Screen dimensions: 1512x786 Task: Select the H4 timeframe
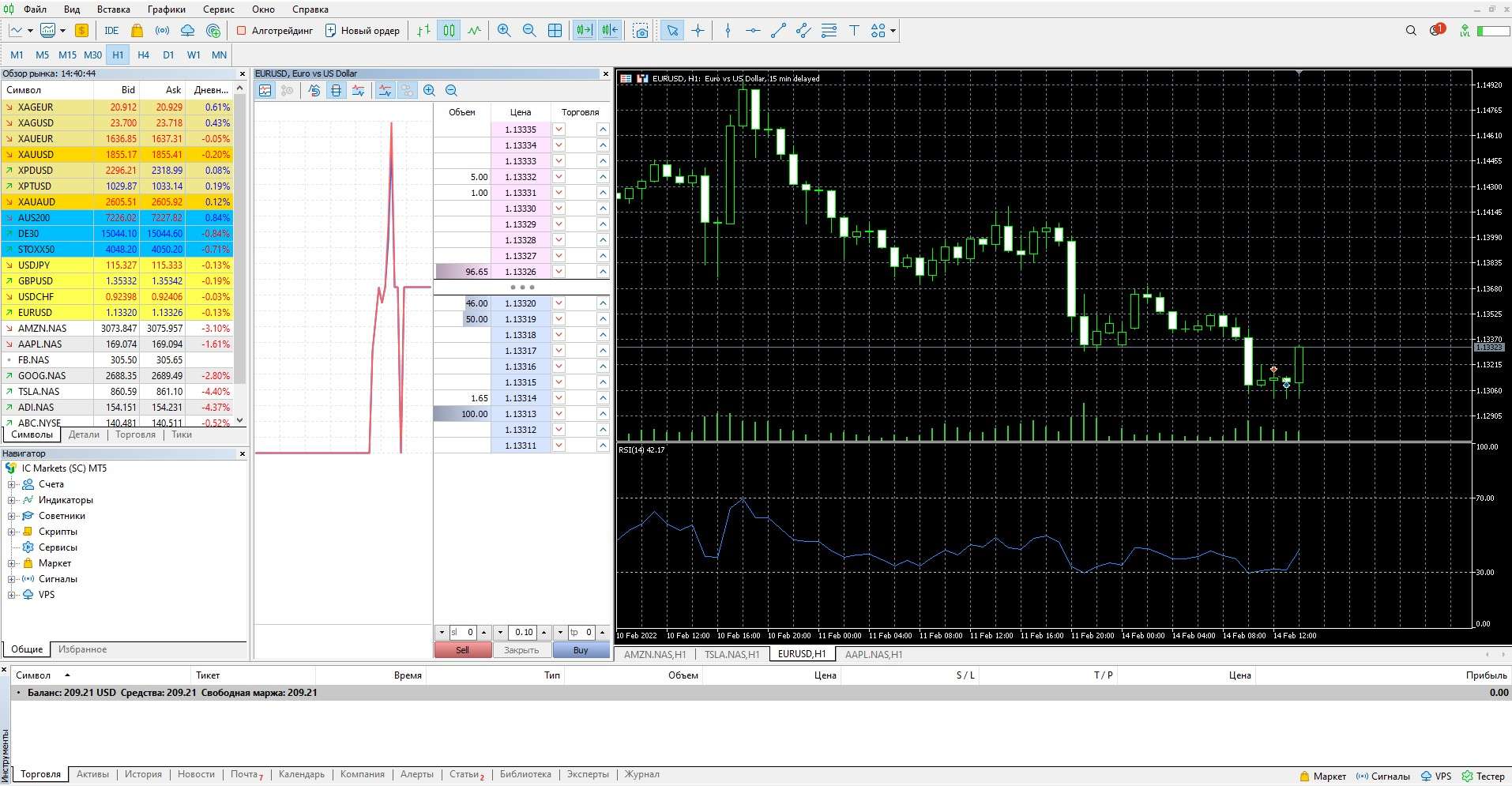(x=143, y=55)
